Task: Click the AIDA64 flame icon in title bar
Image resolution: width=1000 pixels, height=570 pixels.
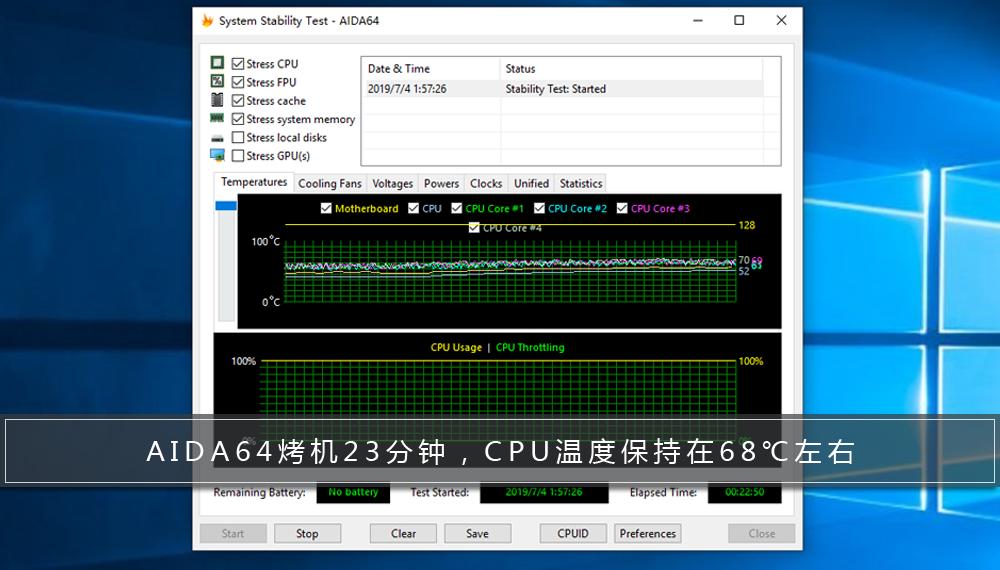Action: pos(207,20)
